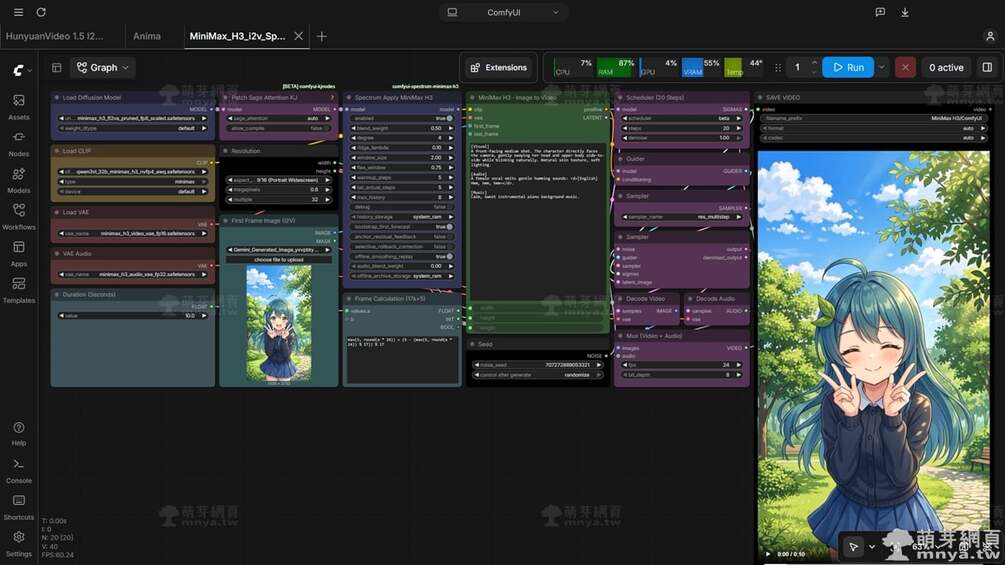The width and height of the screenshot is (1005, 565).
Task: Open the feedback chat icon
Action: [x=880, y=12]
